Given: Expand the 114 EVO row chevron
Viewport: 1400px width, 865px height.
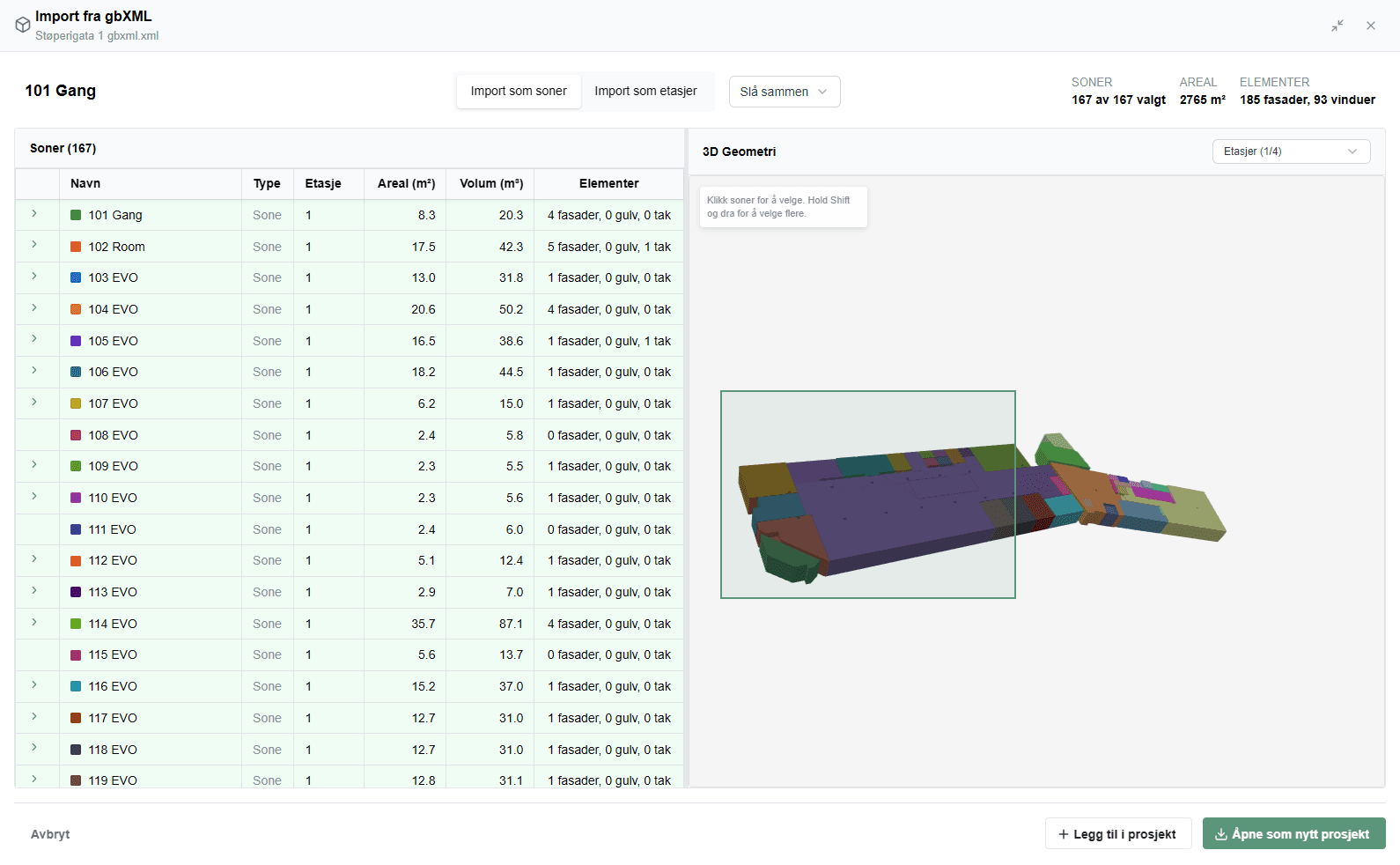Looking at the screenshot, I should (34, 623).
